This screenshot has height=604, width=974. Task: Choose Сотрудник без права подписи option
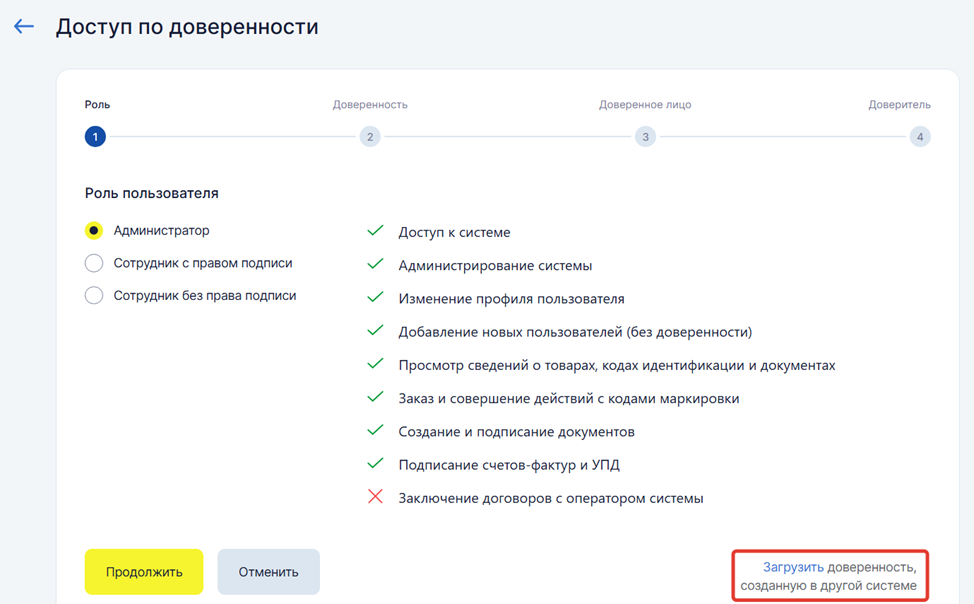(x=94, y=296)
